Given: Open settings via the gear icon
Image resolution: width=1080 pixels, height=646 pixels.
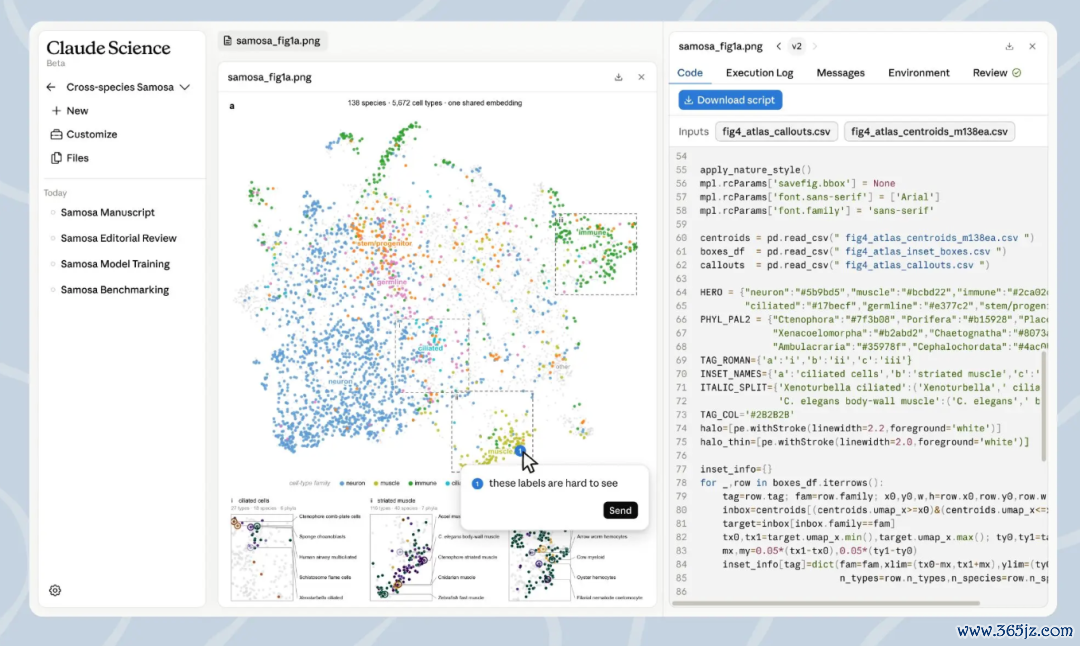Looking at the screenshot, I should click(55, 590).
